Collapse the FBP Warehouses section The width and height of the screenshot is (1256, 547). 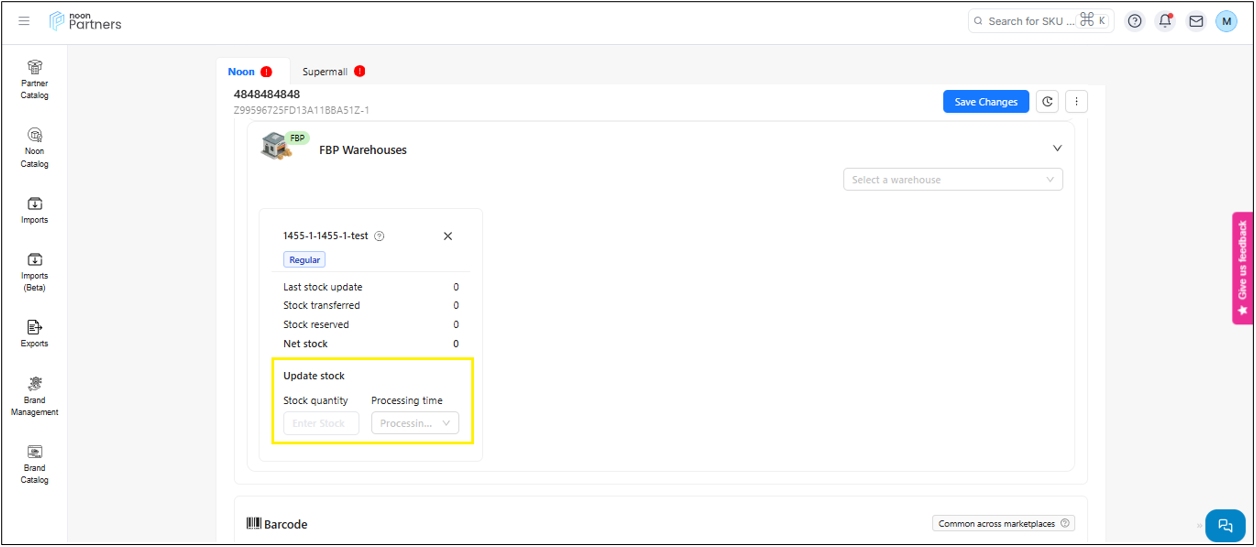(x=1057, y=148)
